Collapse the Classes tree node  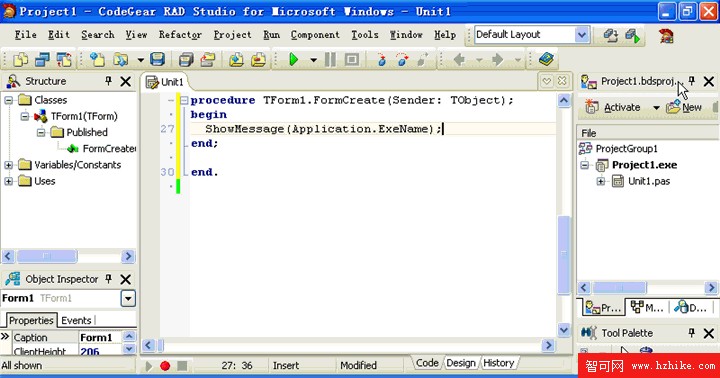coord(9,100)
